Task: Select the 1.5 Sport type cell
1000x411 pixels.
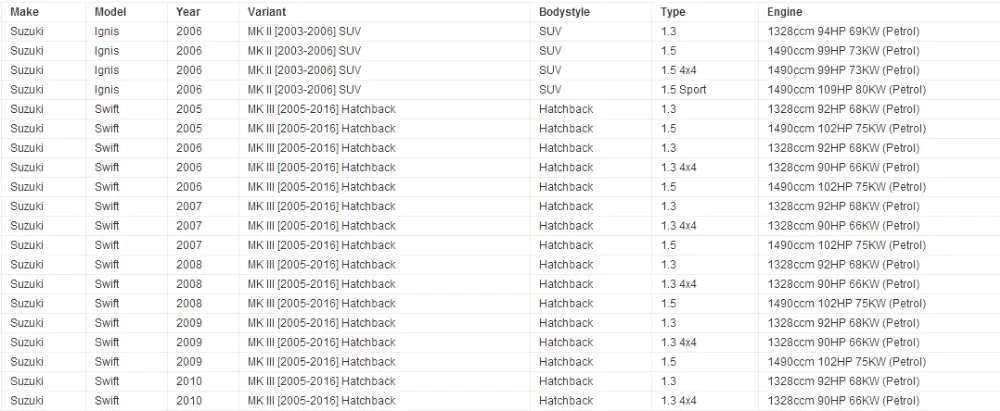Action: (x=684, y=89)
